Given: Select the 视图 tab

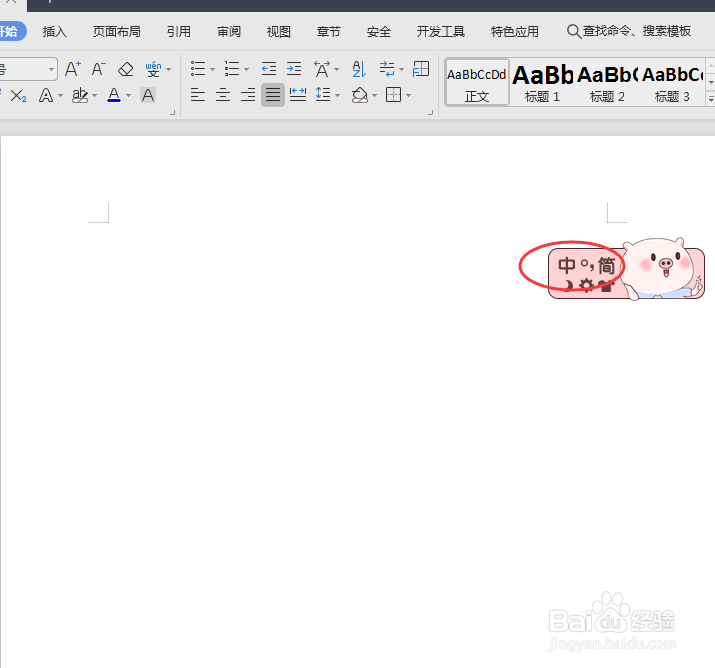Looking at the screenshot, I should 279,31.
